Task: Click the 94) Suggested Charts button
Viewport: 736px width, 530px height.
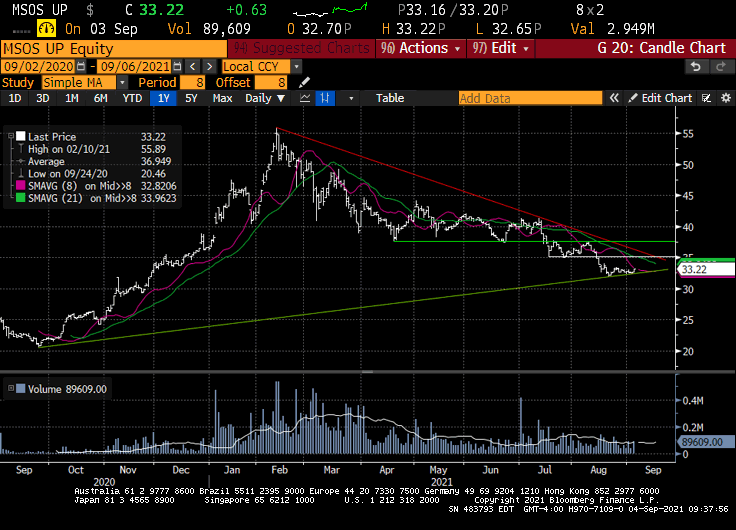Action: click(301, 48)
